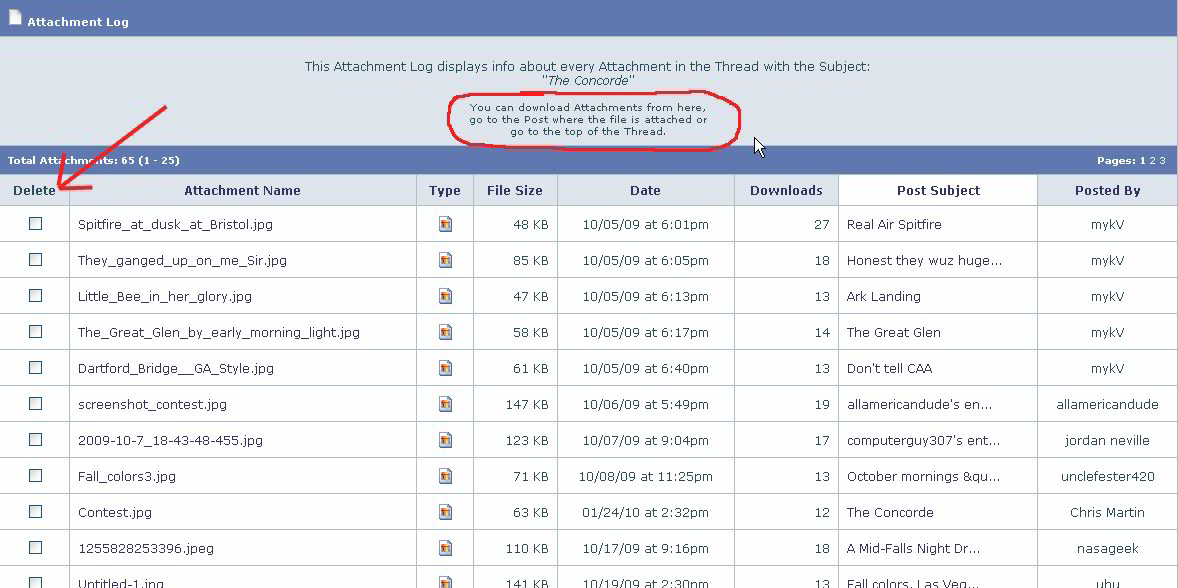Download Fall_colors3.jpg attachment
The width and height of the screenshot is (1178, 588).
(x=126, y=477)
